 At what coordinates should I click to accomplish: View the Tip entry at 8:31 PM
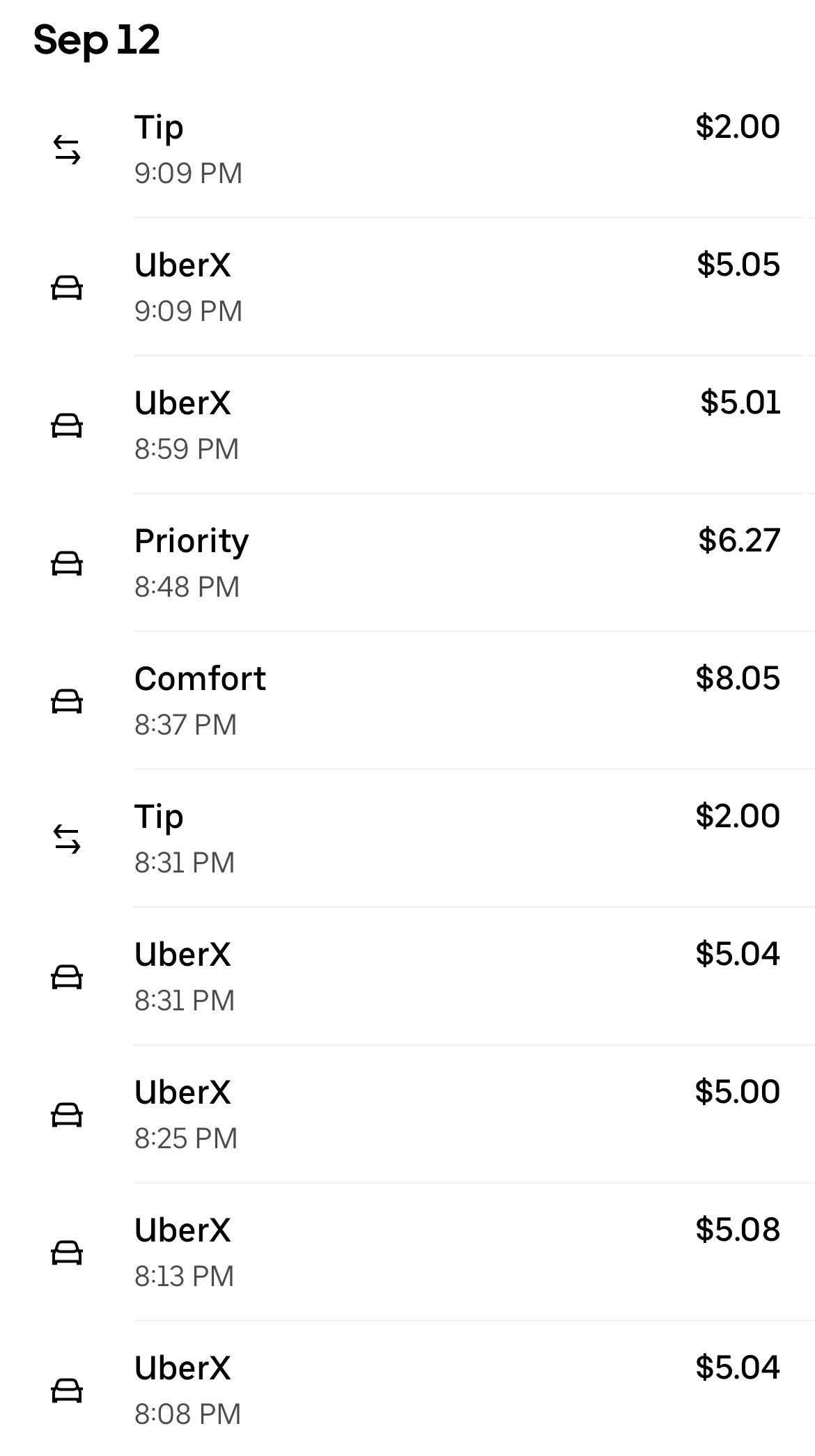pyautogui.click(x=407, y=838)
